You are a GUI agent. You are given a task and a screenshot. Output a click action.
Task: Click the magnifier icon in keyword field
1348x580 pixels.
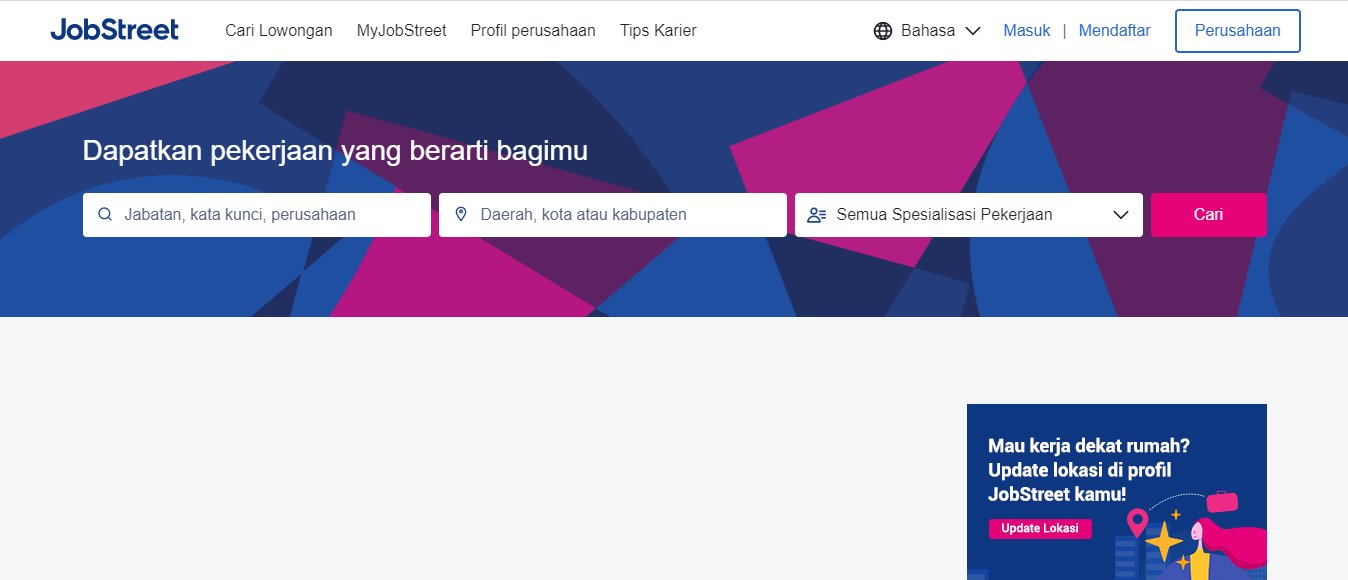click(104, 214)
